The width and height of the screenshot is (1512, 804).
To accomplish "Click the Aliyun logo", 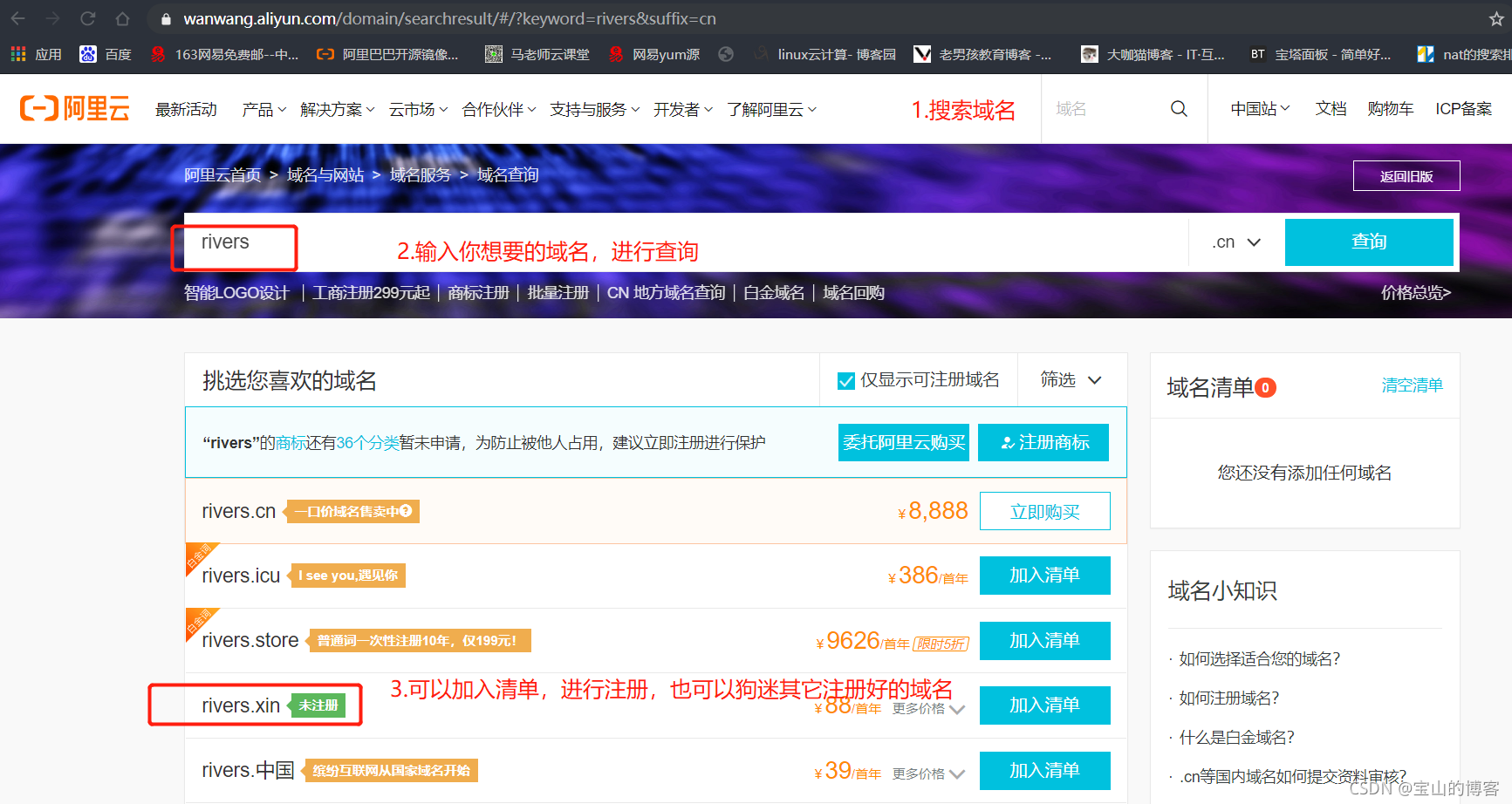I will [75, 108].
